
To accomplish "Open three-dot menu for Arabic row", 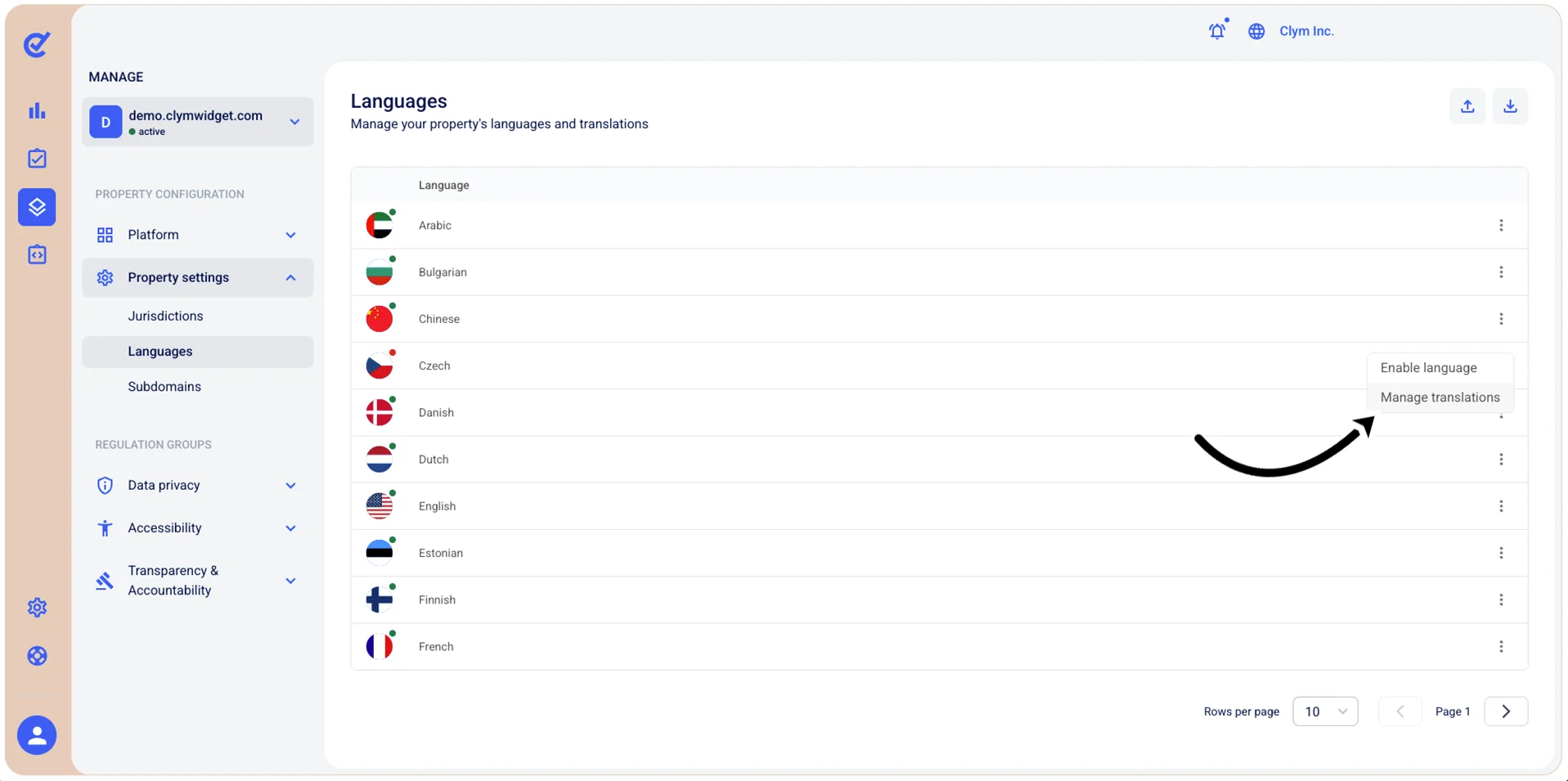I will click(1501, 225).
